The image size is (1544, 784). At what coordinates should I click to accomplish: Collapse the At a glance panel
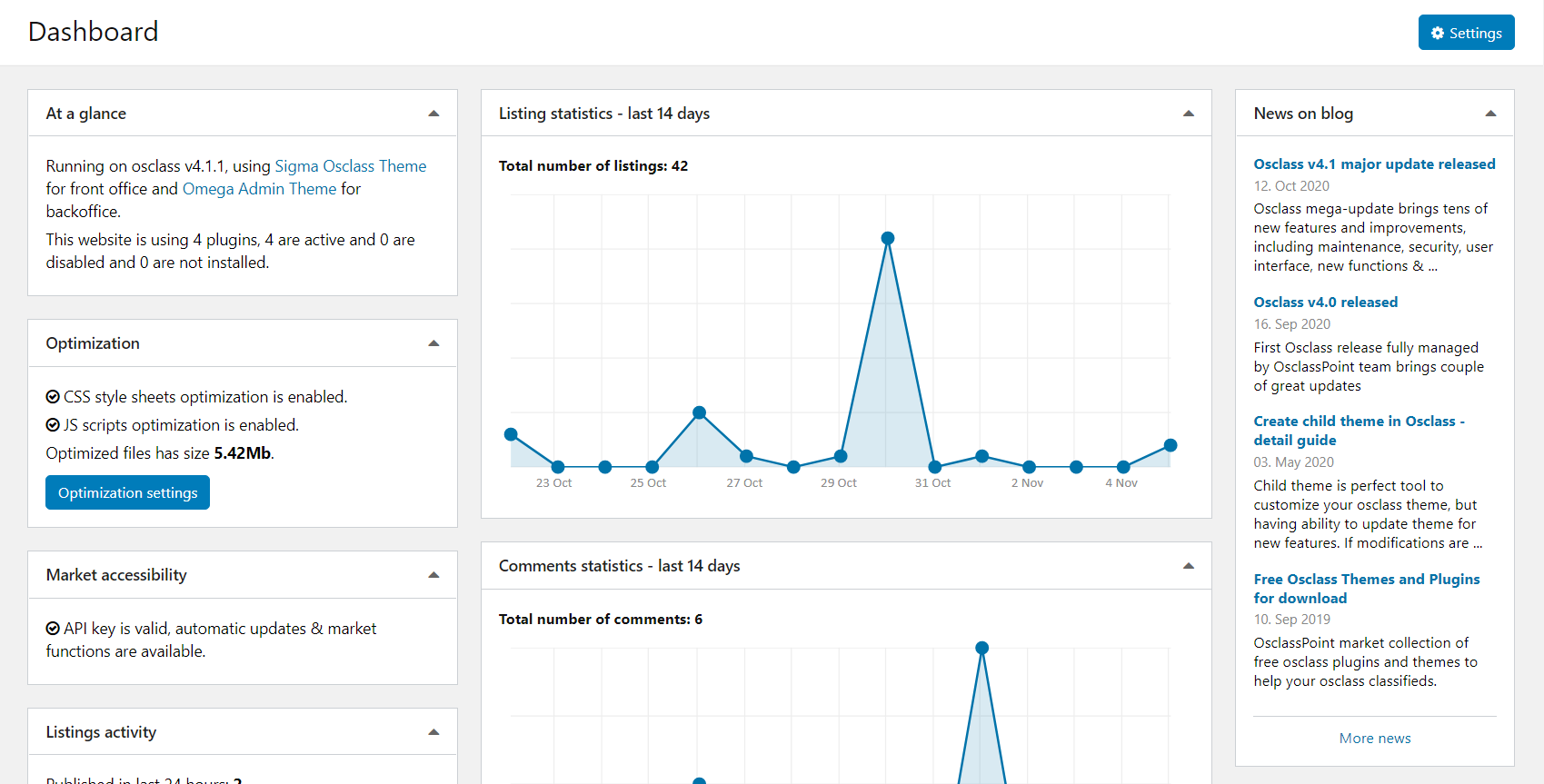pos(433,114)
